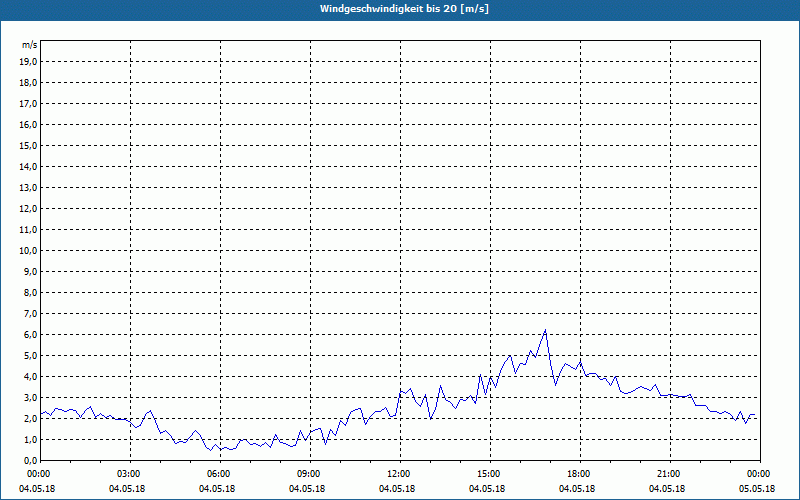Select the 04.05.18 date under 12:00

397,489
